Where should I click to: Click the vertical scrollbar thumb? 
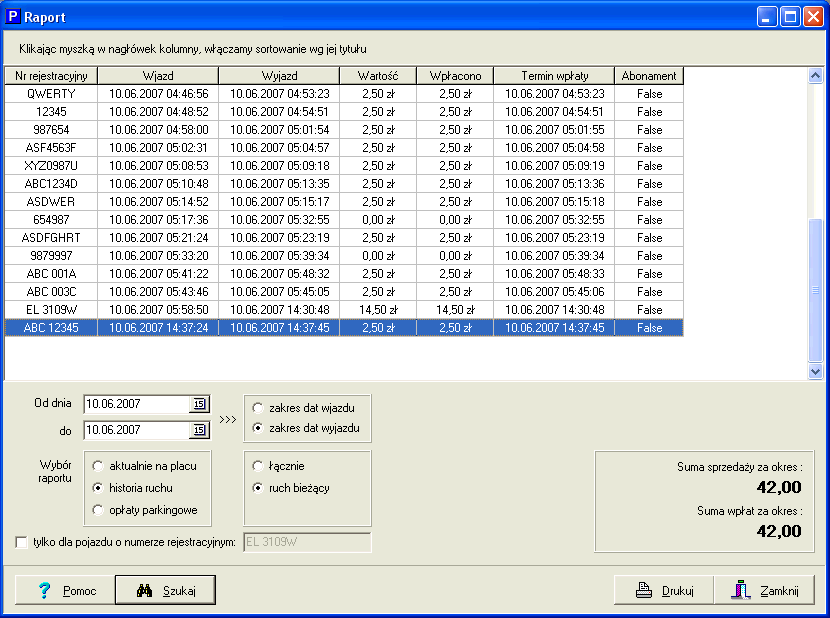pos(815,290)
